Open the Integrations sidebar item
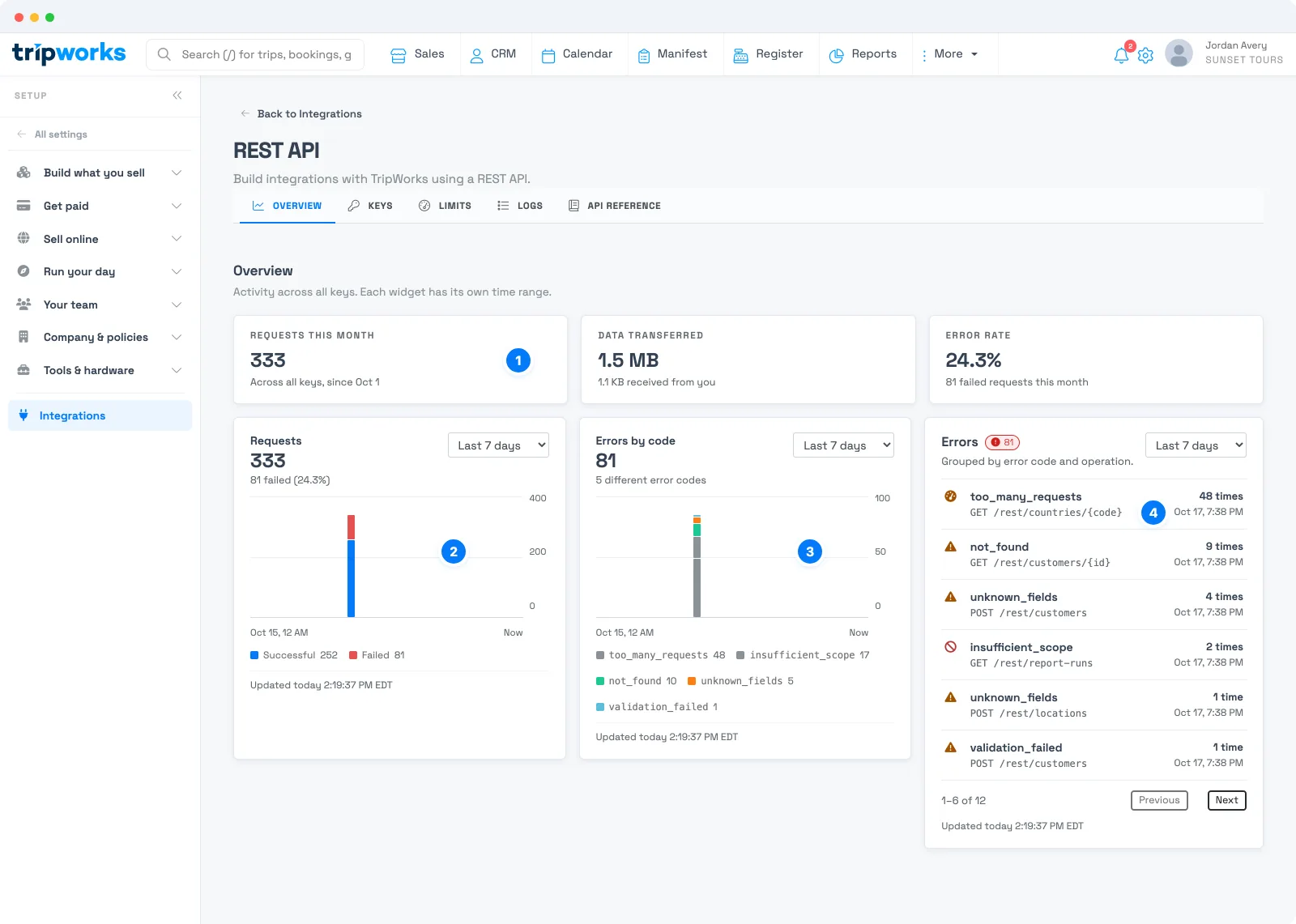Viewport: 1296px width, 924px height. (100, 415)
